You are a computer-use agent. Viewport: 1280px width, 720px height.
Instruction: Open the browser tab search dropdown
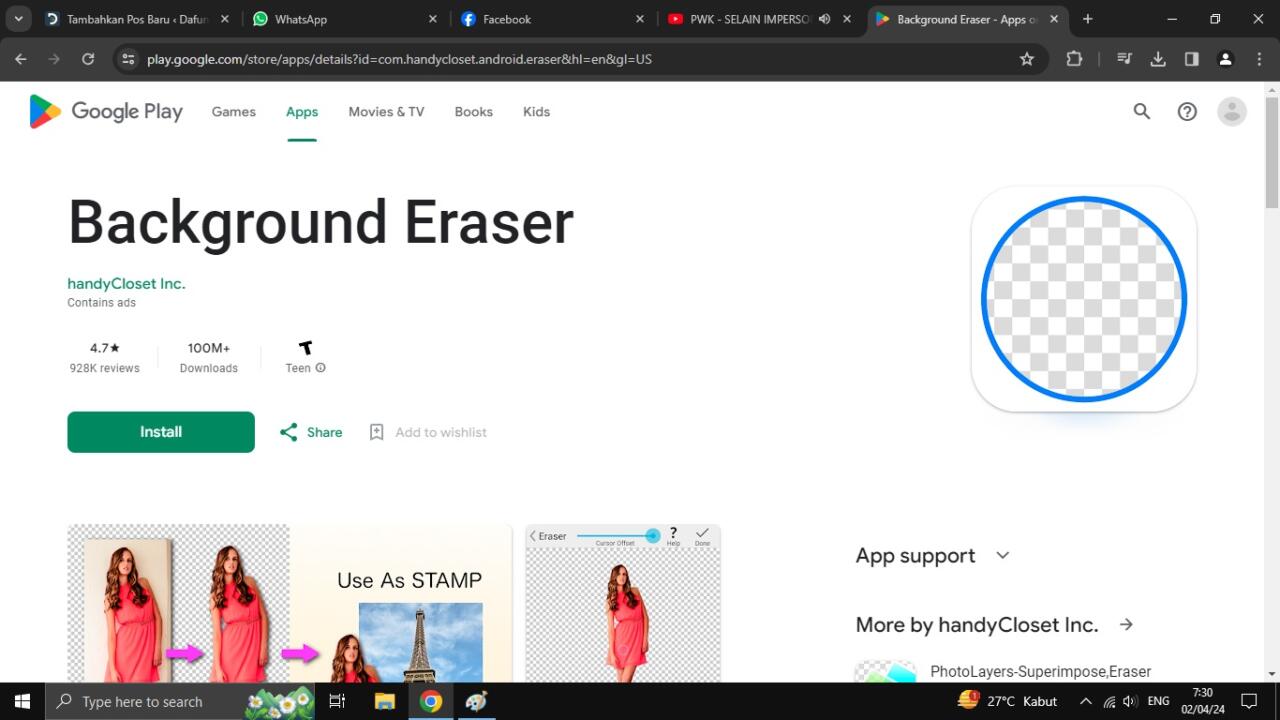click(x=17, y=18)
